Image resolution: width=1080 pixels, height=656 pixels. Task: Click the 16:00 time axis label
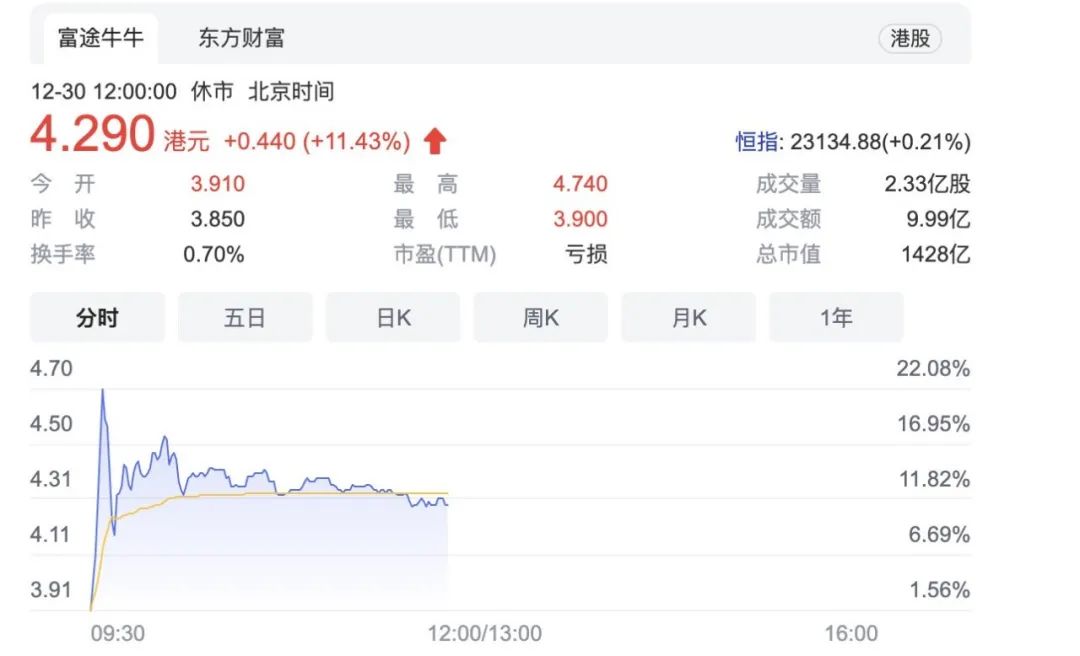coord(851,633)
